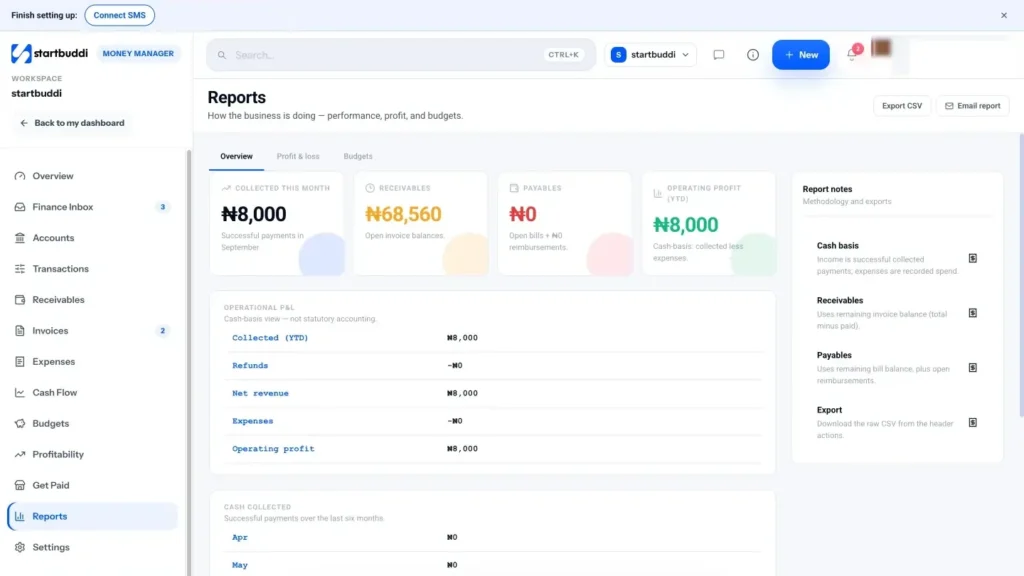
Task: Click the chat message icon in header
Action: [718, 55]
